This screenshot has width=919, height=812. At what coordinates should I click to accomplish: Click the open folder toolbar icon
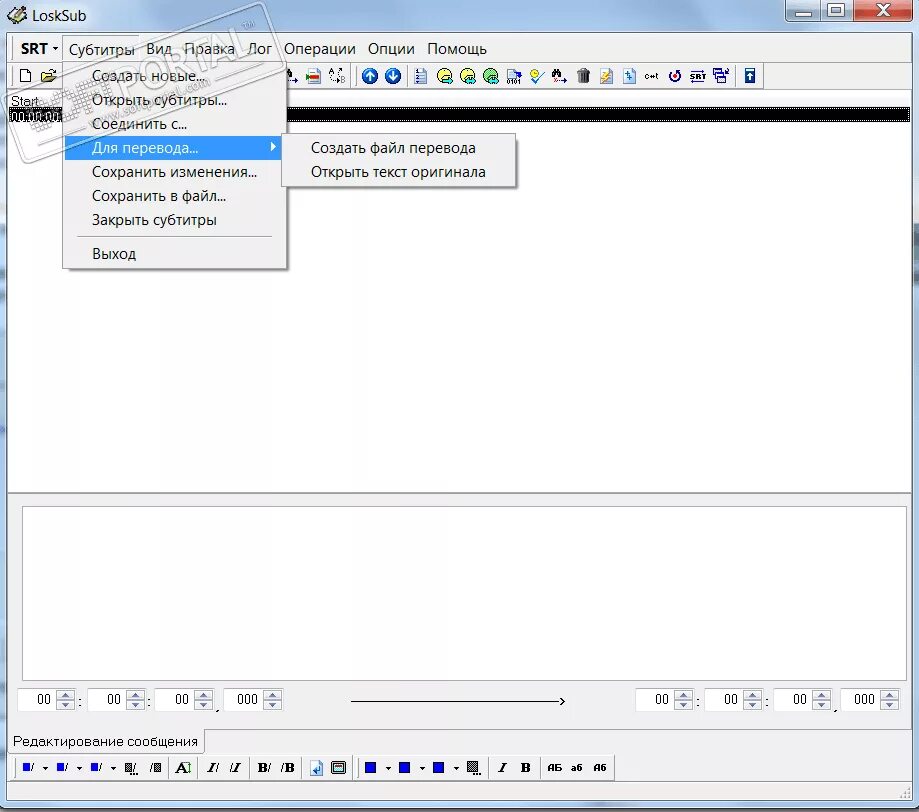point(49,76)
